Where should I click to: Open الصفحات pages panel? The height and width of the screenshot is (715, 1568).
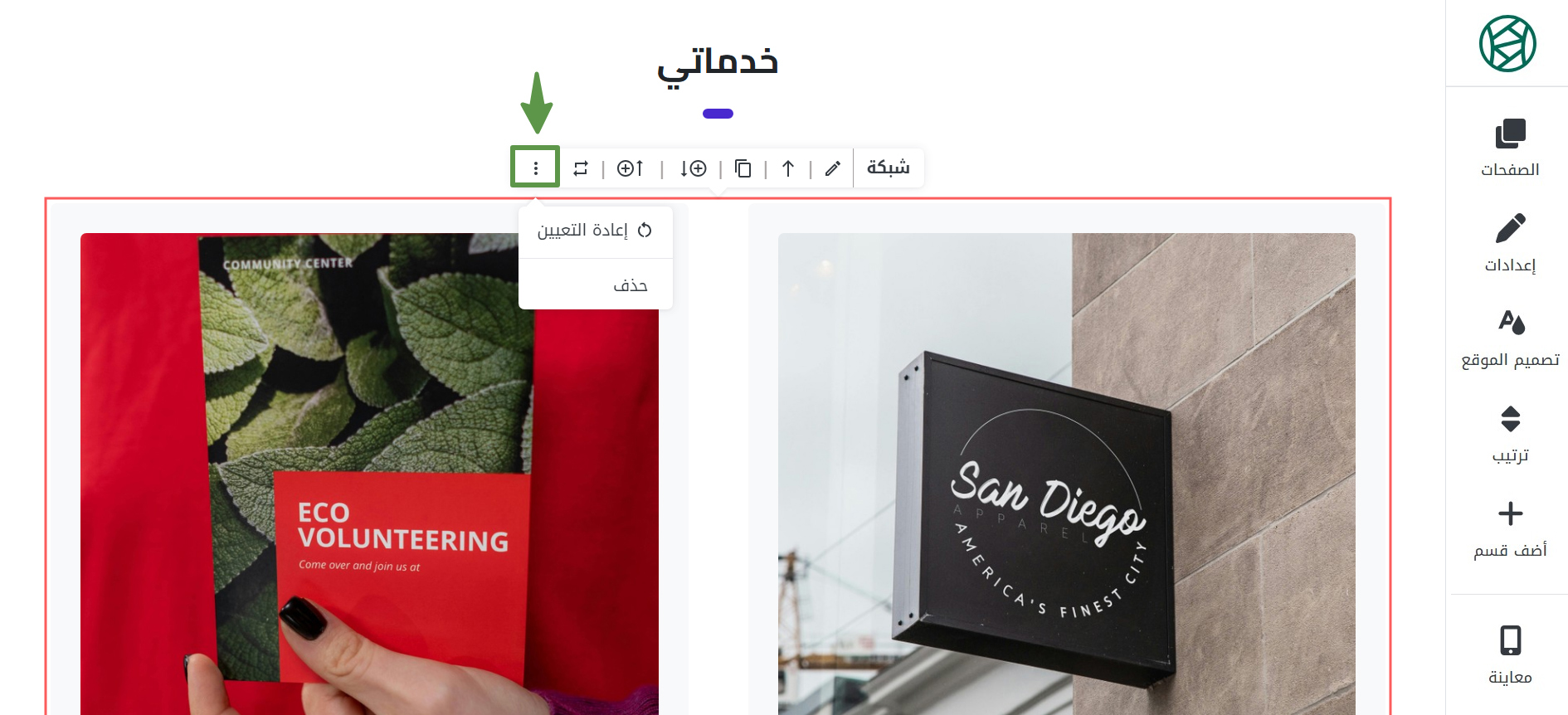click(x=1510, y=148)
